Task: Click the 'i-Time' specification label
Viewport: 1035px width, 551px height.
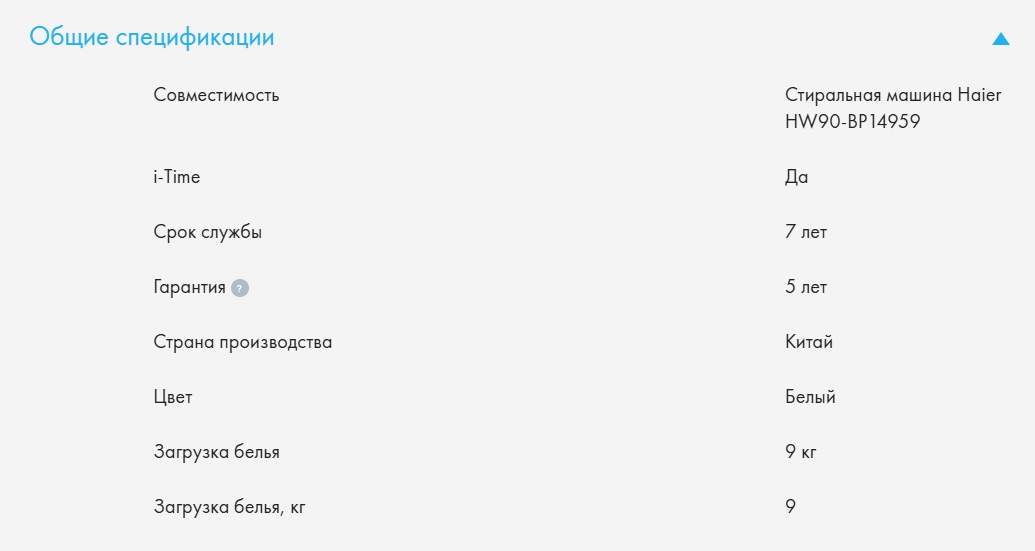Action: 177,178
